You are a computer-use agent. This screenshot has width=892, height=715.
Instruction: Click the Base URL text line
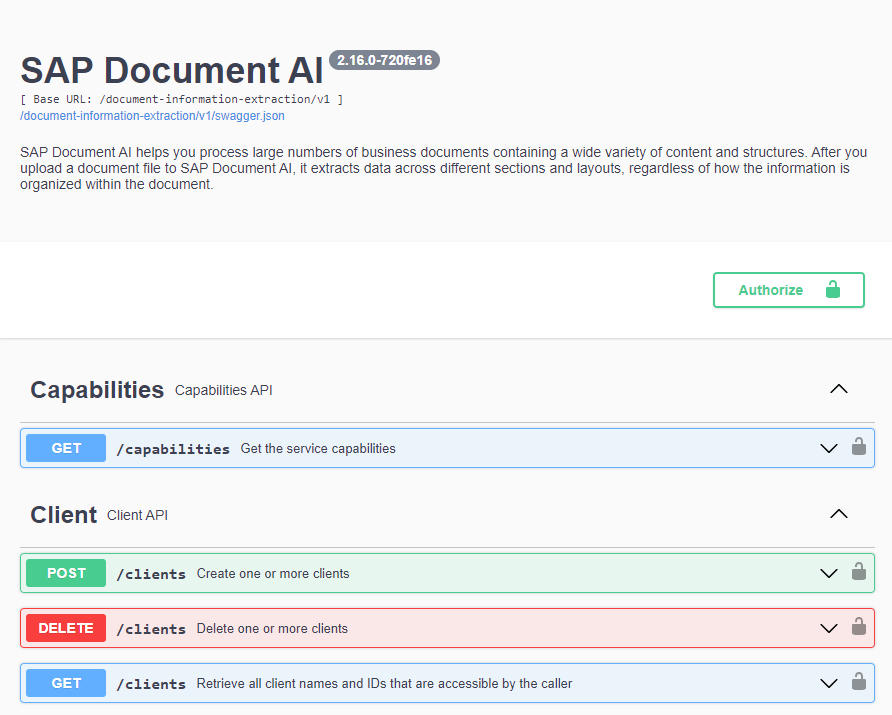tap(181, 100)
